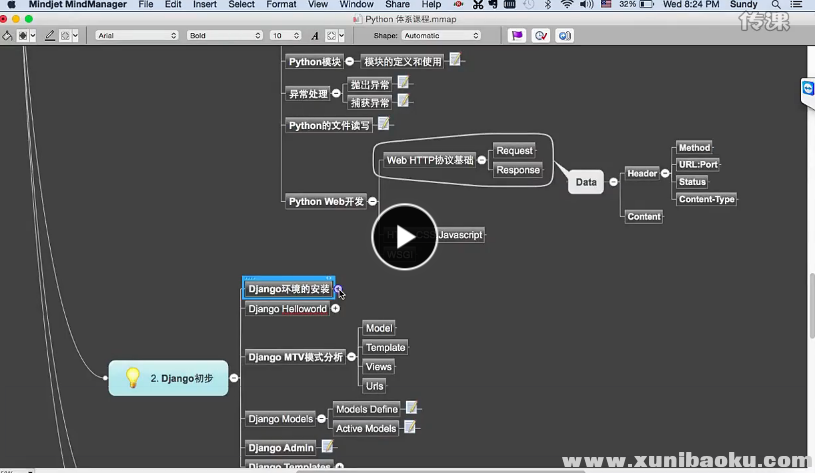Open the note attached to Models Define
This screenshot has height=473, width=815.
[411, 408]
